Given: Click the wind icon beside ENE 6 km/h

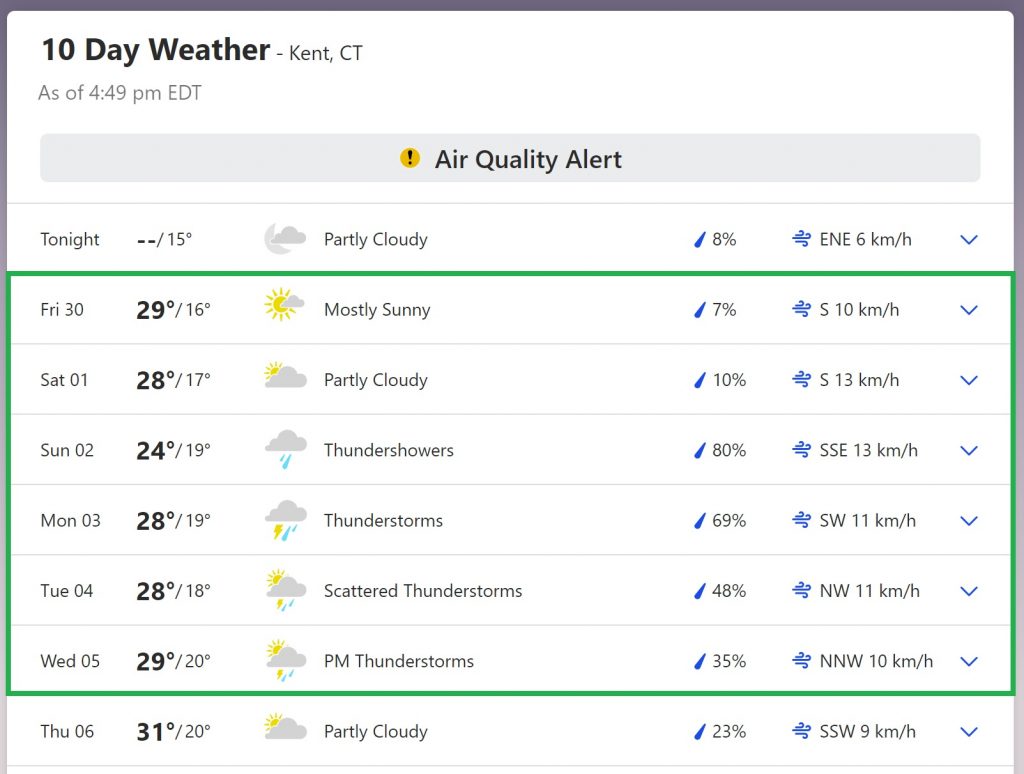Looking at the screenshot, I should (x=801, y=239).
